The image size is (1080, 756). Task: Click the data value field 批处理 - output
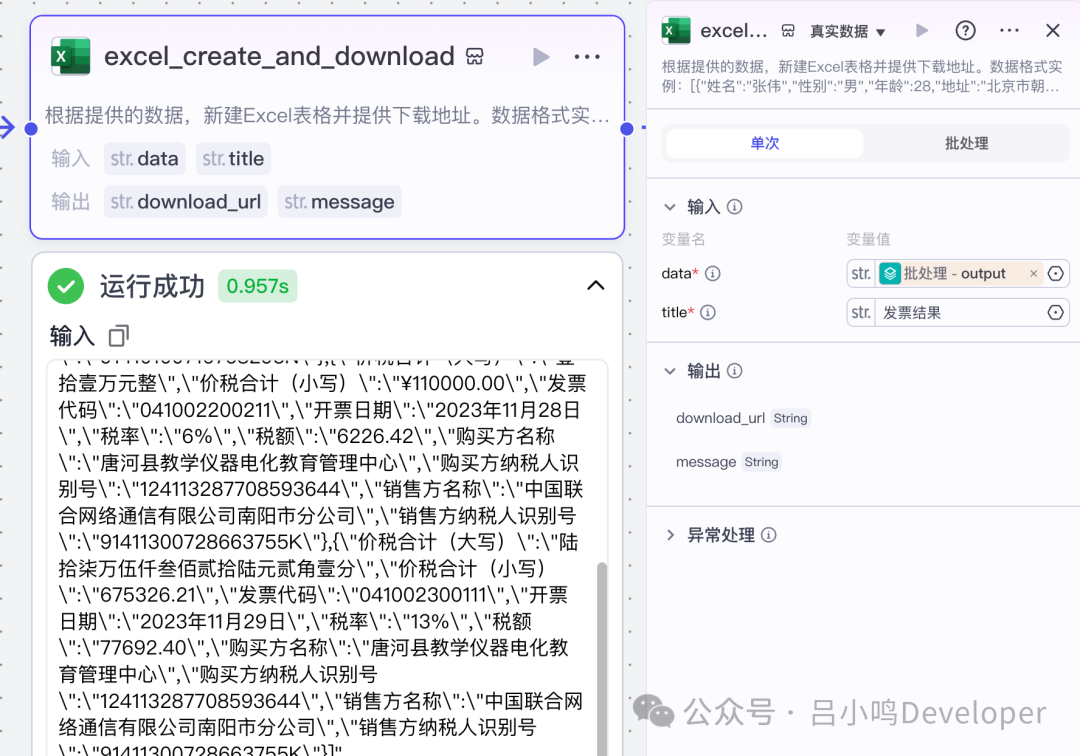click(x=959, y=273)
